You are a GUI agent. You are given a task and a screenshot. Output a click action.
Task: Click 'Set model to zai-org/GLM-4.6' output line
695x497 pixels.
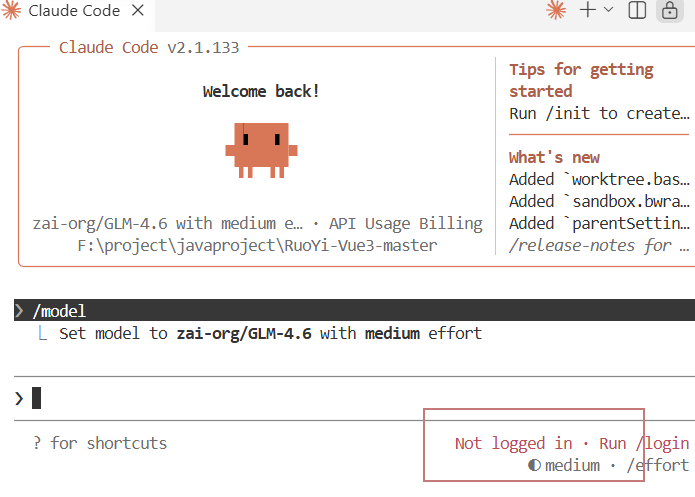[x=270, y=333]
